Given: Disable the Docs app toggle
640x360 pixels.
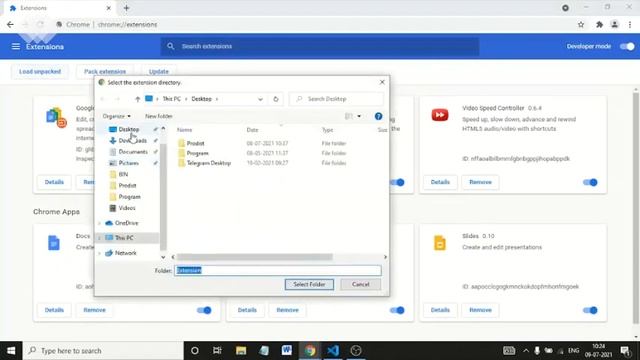Looking at the screenshot, I should [204, 310].
